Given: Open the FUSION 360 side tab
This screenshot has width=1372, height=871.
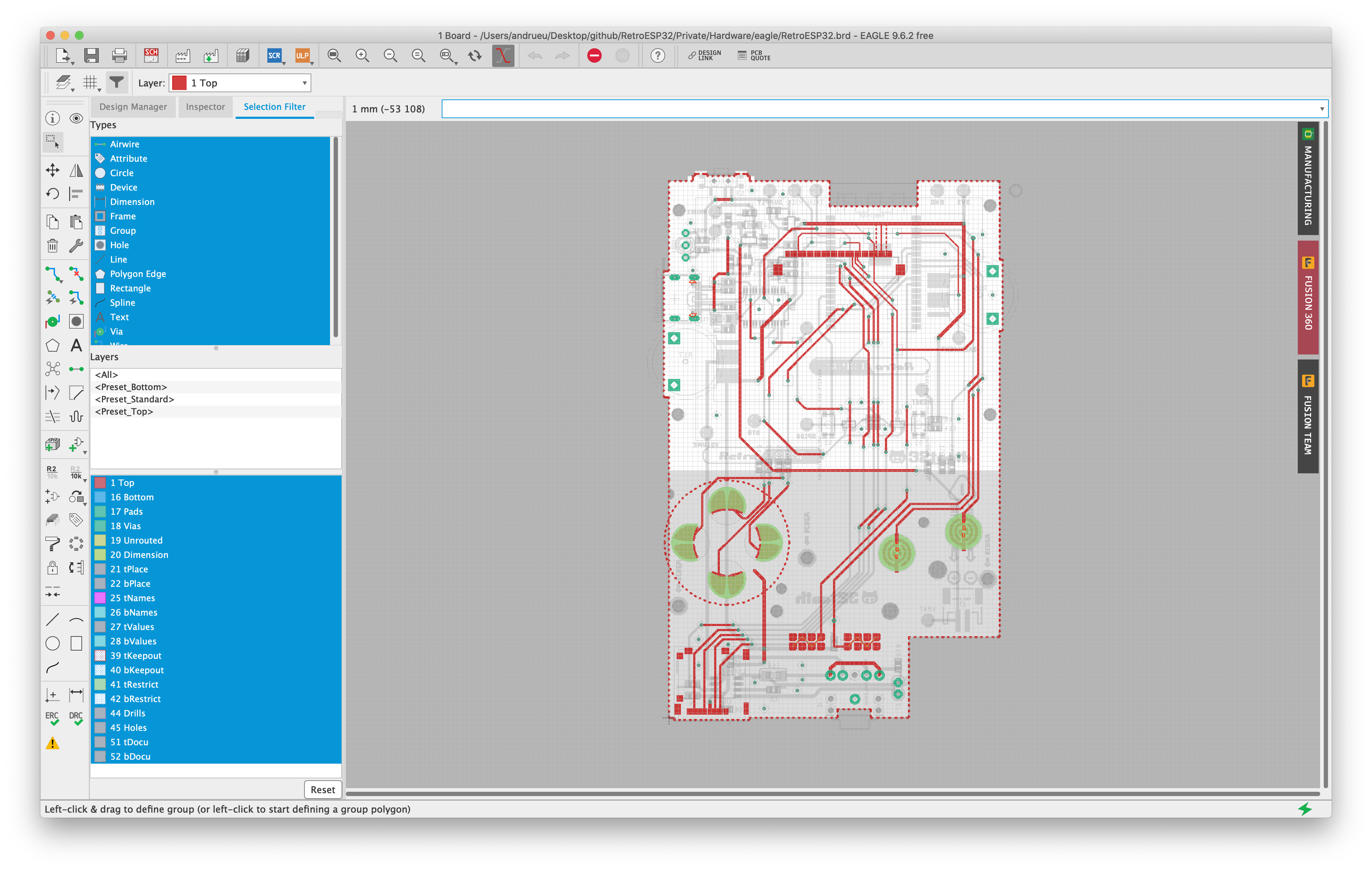Looking at the screenshot, I should [x=1308, y=298].
